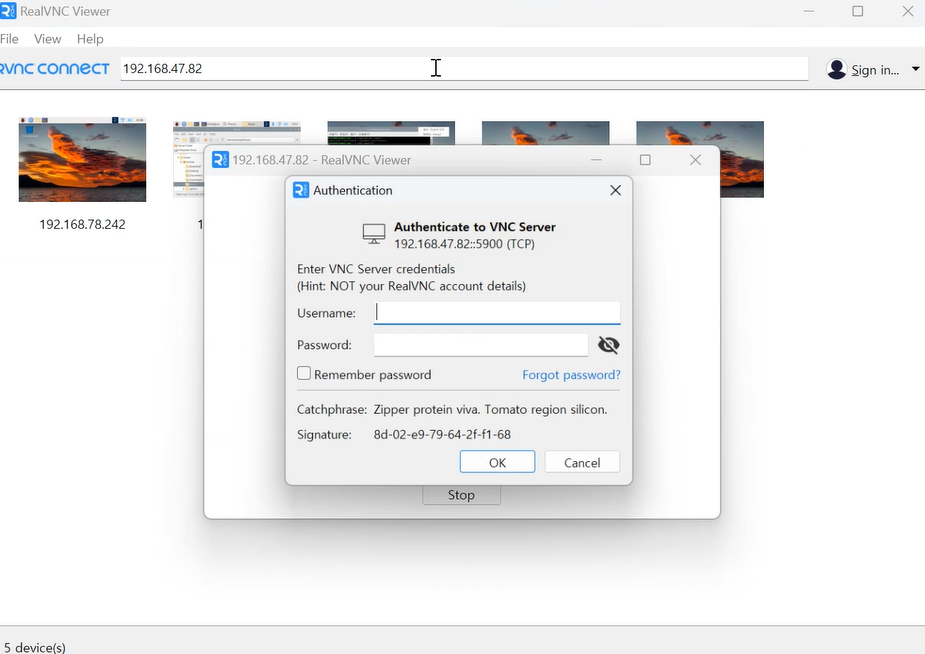
Task: Open the Help menu
Action: coord(90,39)
